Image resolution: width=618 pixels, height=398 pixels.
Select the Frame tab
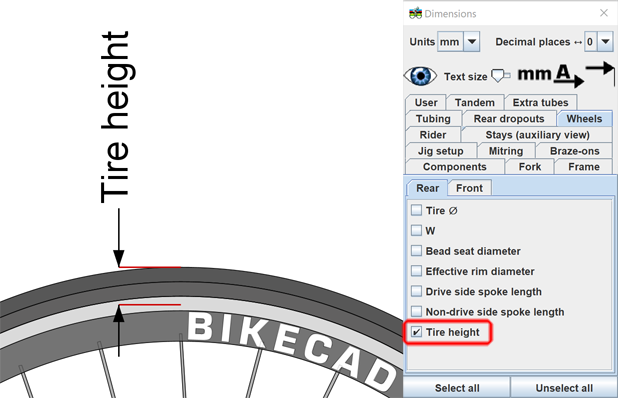click(584, 167)
